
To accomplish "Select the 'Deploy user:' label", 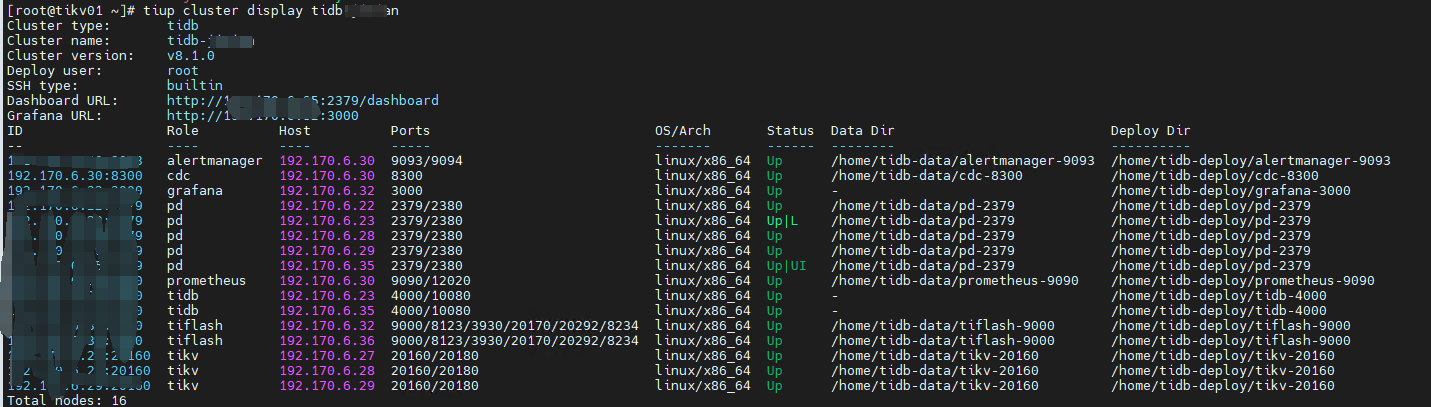I will (58, 71).
